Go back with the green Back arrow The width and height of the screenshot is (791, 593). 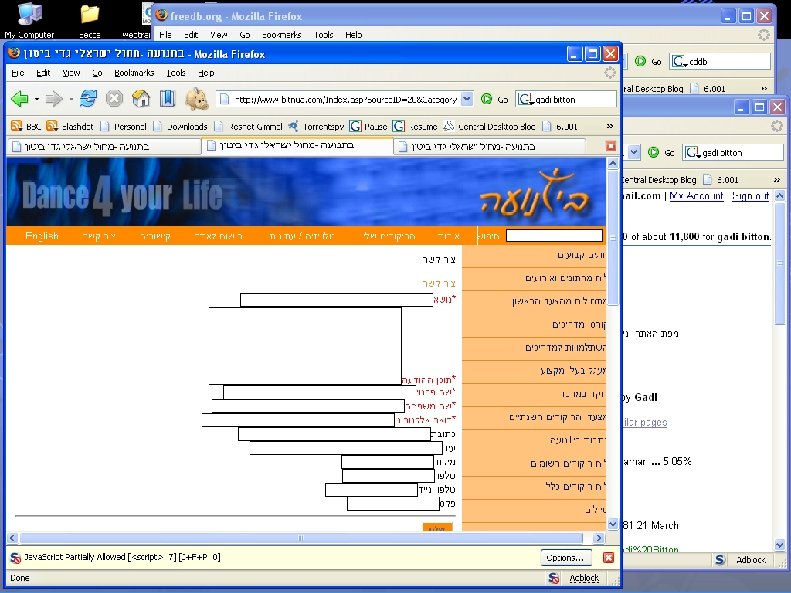(20, 99)
